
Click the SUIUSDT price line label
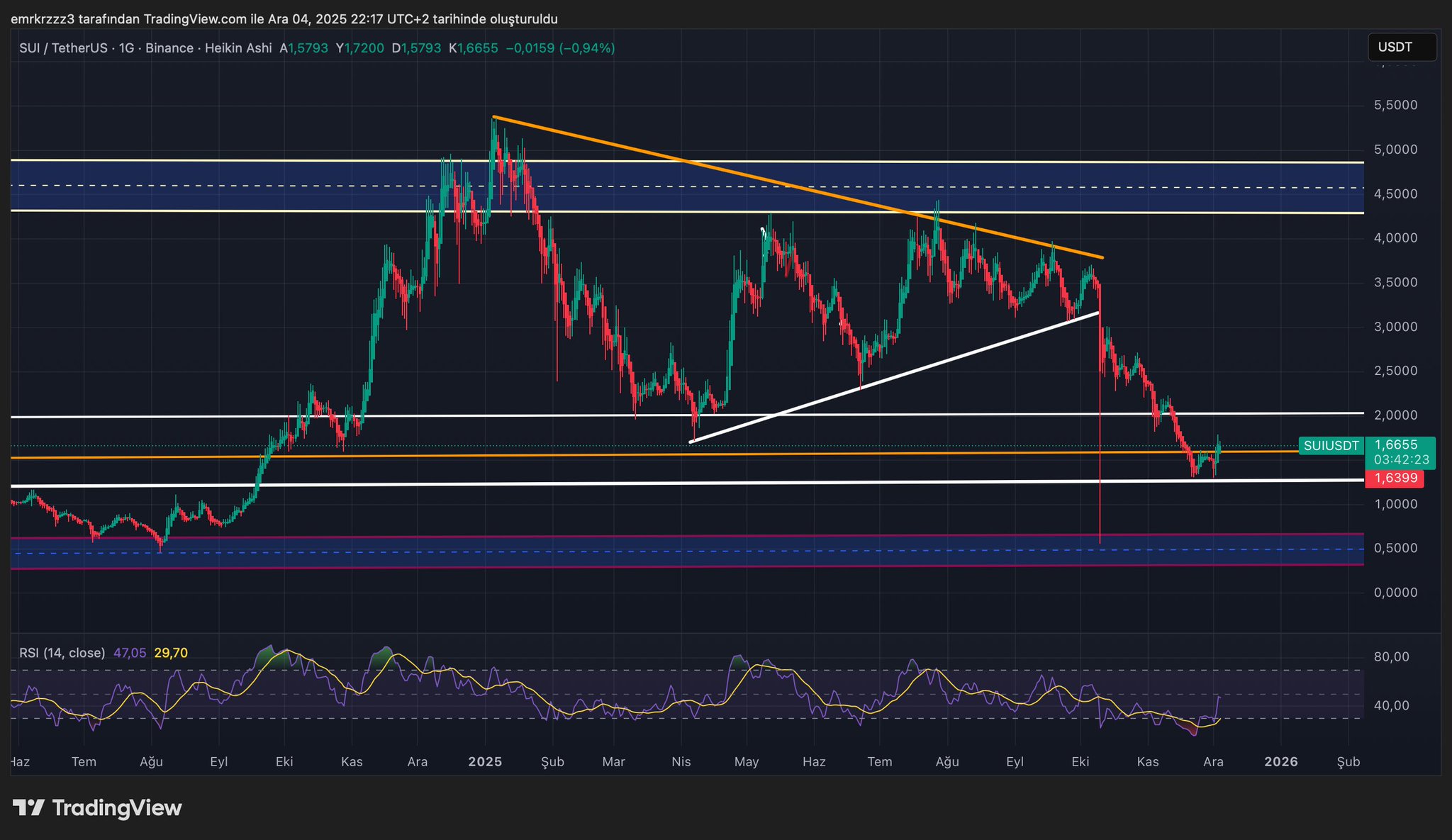pyautogui.click(x=1331, y=446)
